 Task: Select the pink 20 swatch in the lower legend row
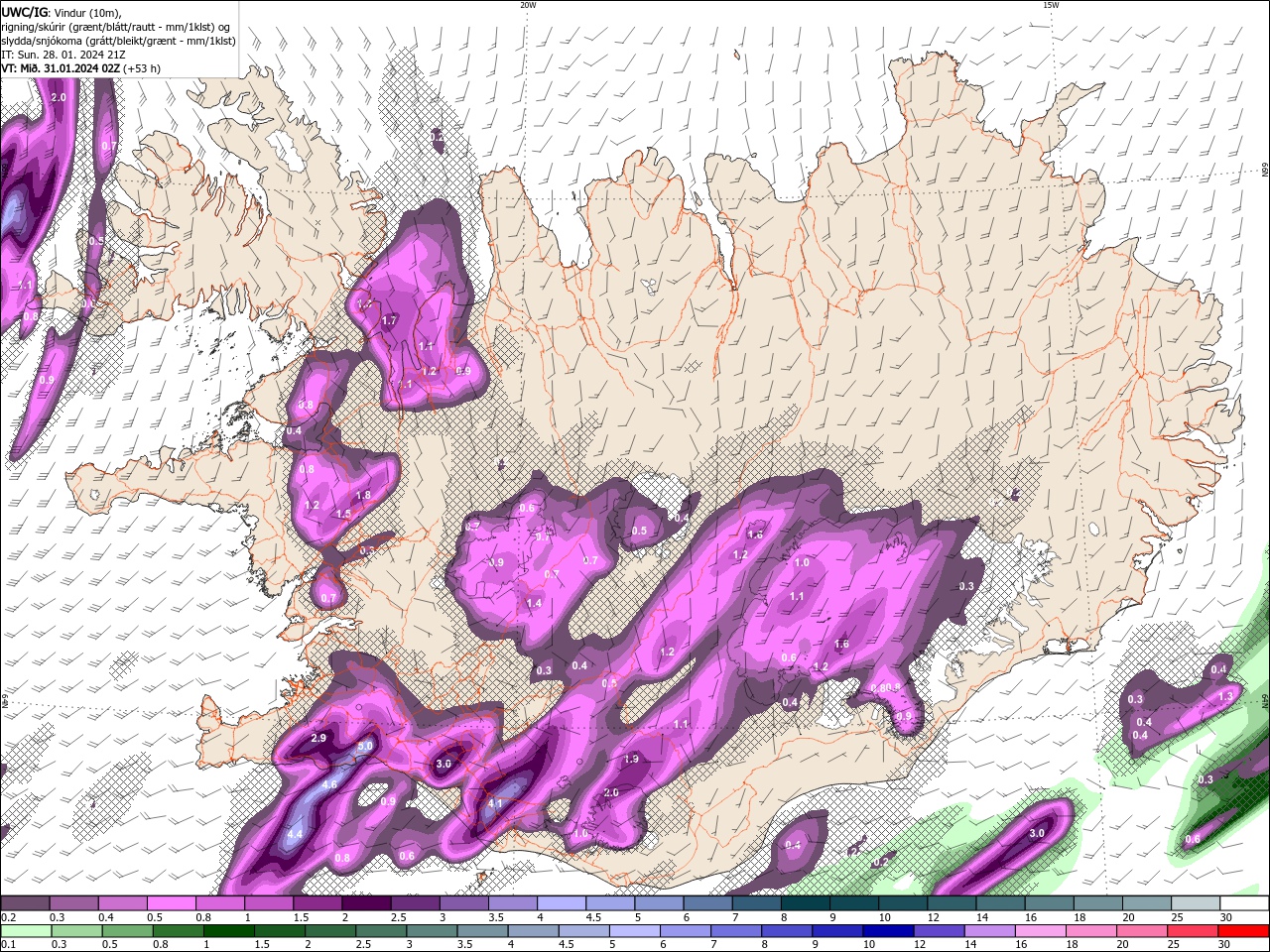(x=1141, y=931)
